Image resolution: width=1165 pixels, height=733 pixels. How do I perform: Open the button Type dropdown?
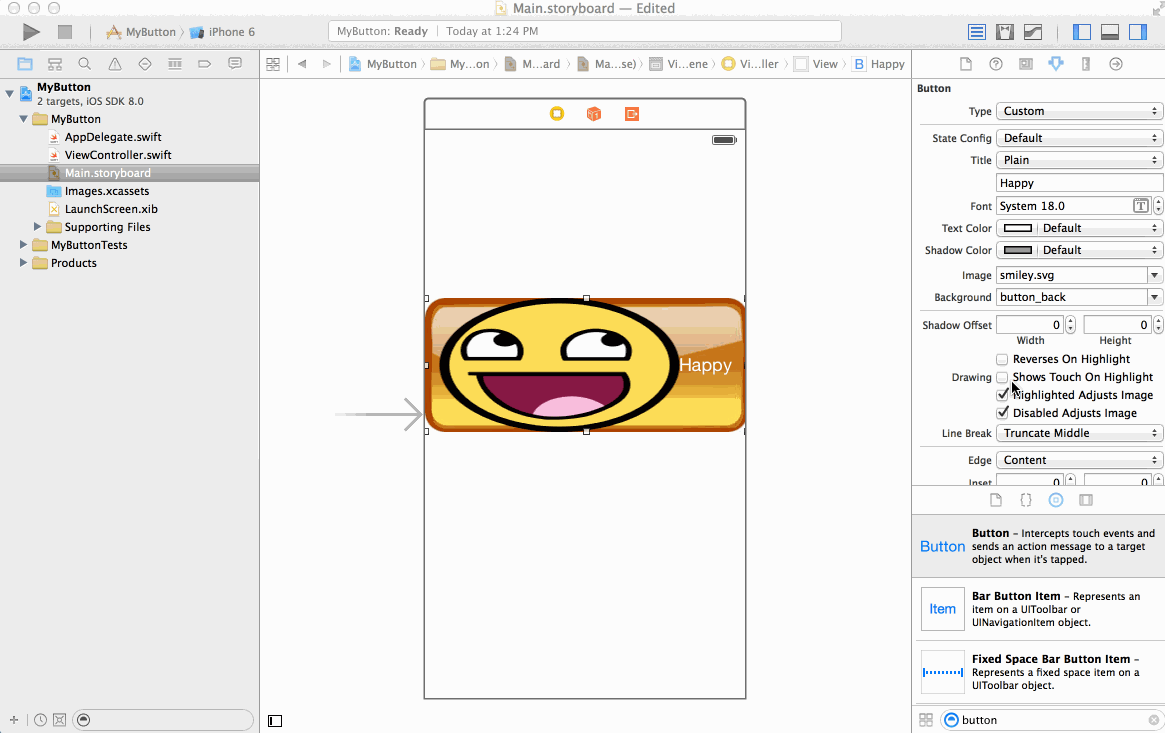[1079, 111]
